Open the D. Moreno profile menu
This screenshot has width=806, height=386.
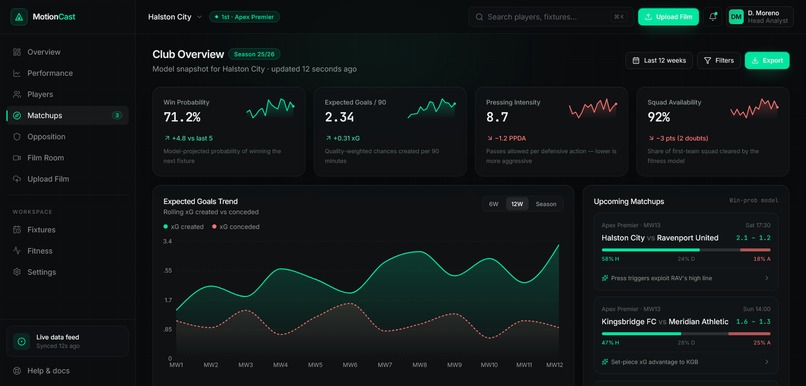(x=760, y=17)
